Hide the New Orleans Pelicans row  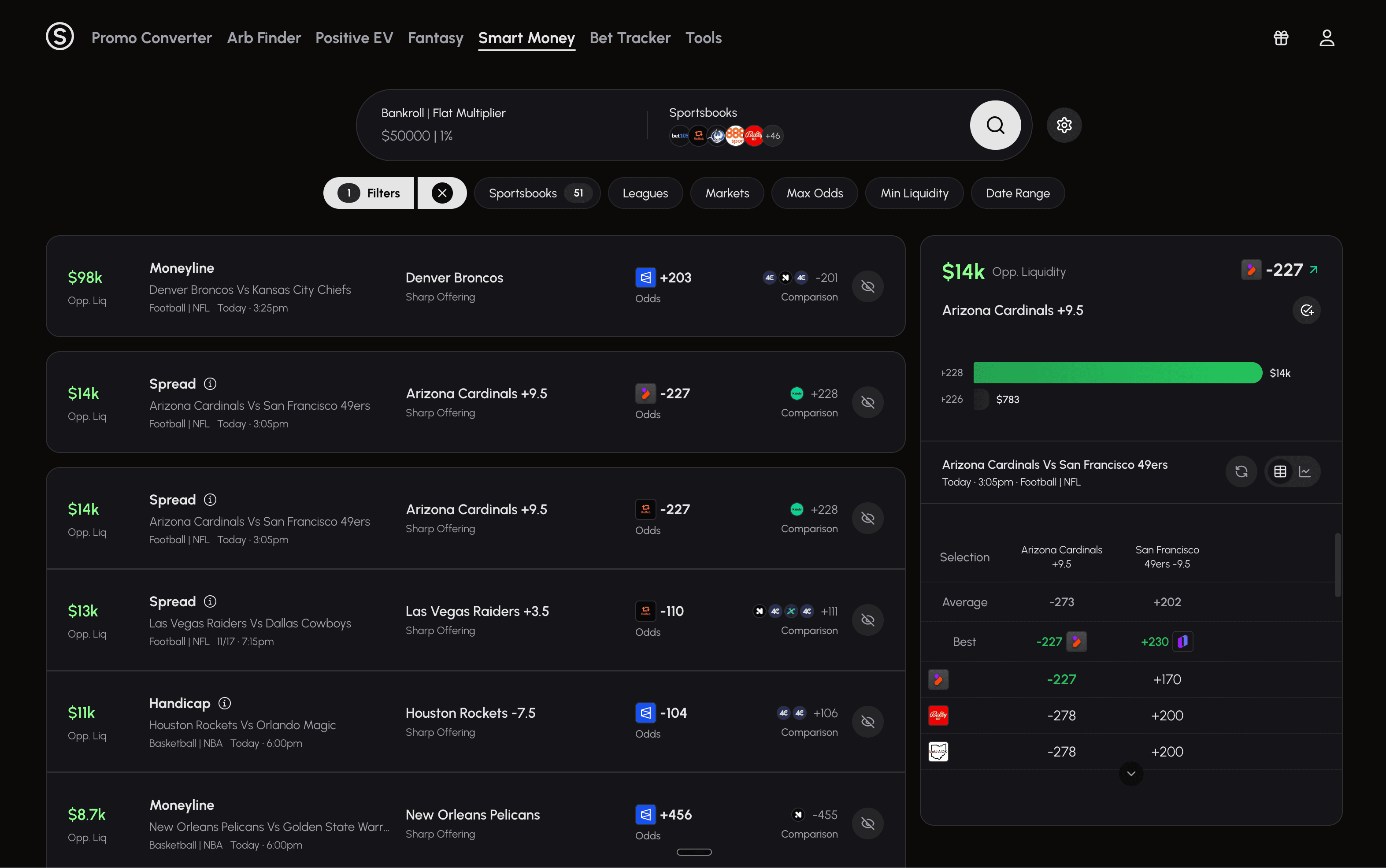(868, 823)
